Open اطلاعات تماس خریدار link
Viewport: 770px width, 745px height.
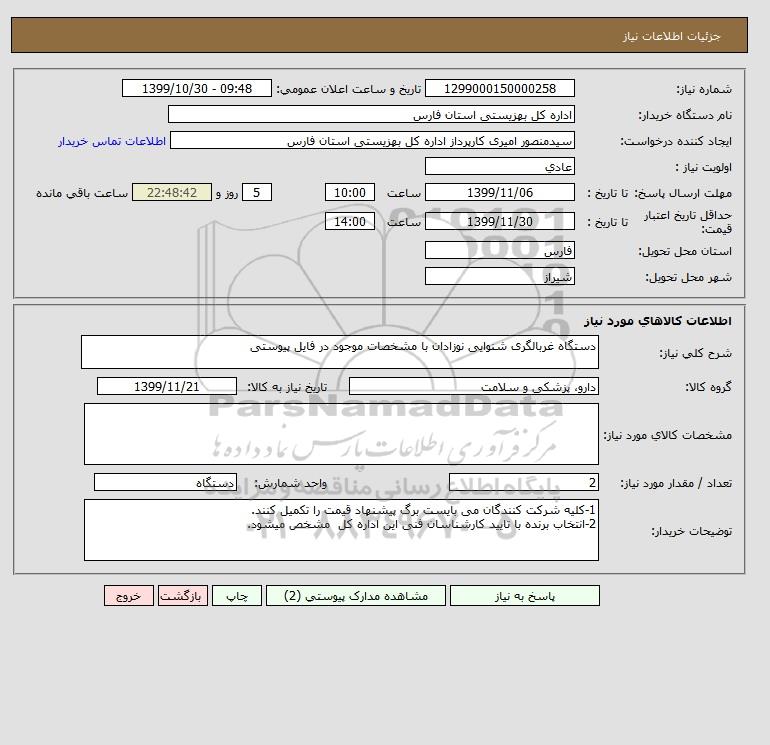tap(112, 141)
